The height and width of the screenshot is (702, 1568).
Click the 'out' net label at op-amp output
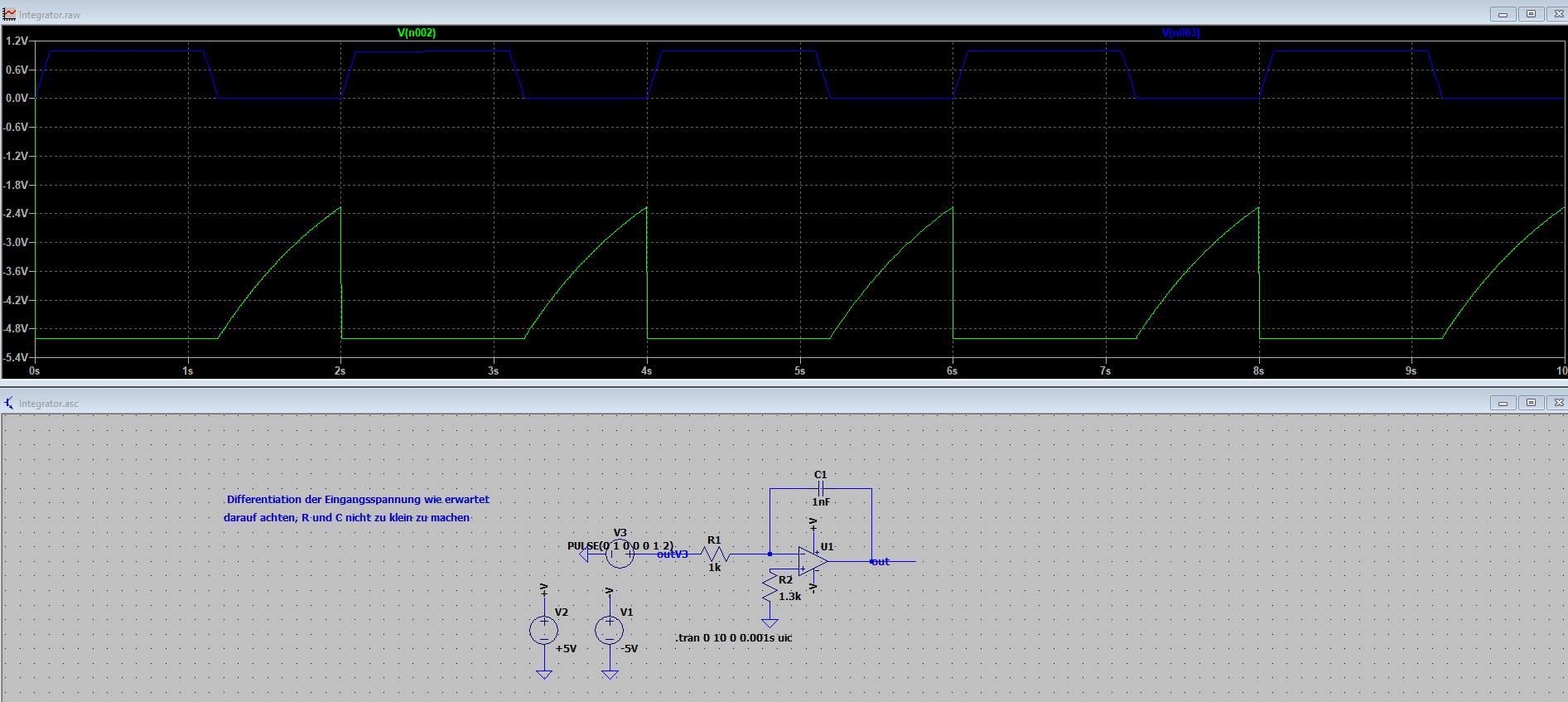coord(880,562)
